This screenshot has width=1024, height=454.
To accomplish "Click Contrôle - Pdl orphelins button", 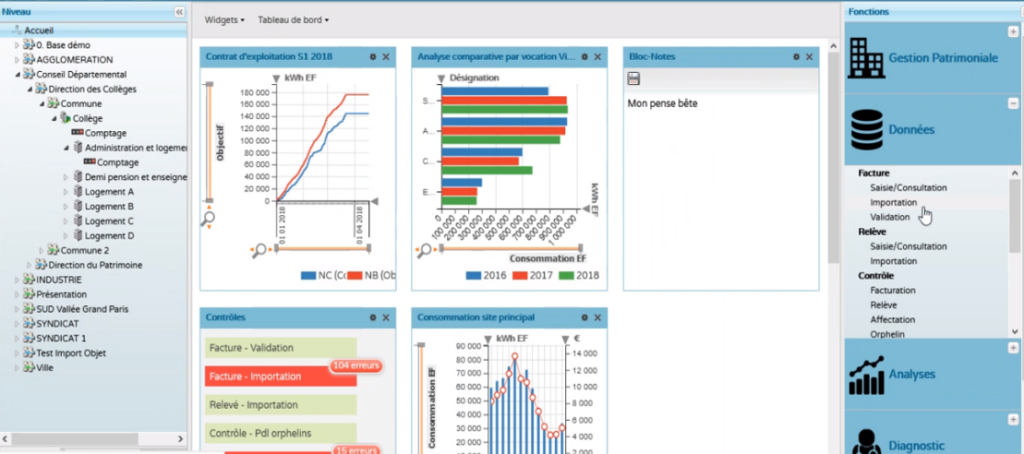I will (x=281, y=433).
